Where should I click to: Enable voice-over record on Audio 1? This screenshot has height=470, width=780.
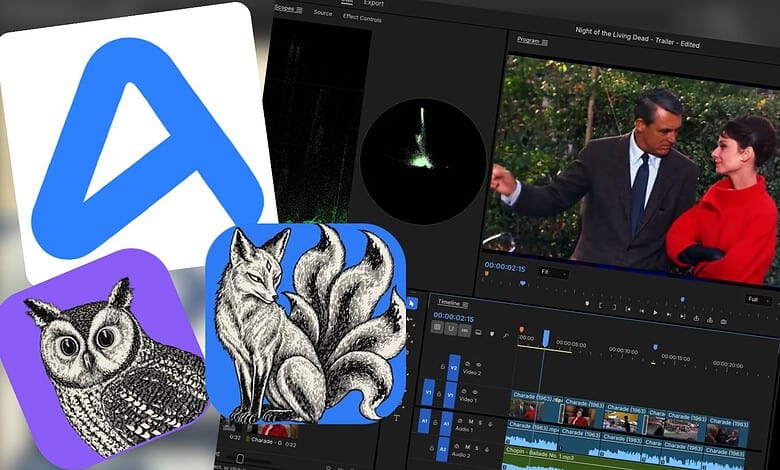(490, 424)
